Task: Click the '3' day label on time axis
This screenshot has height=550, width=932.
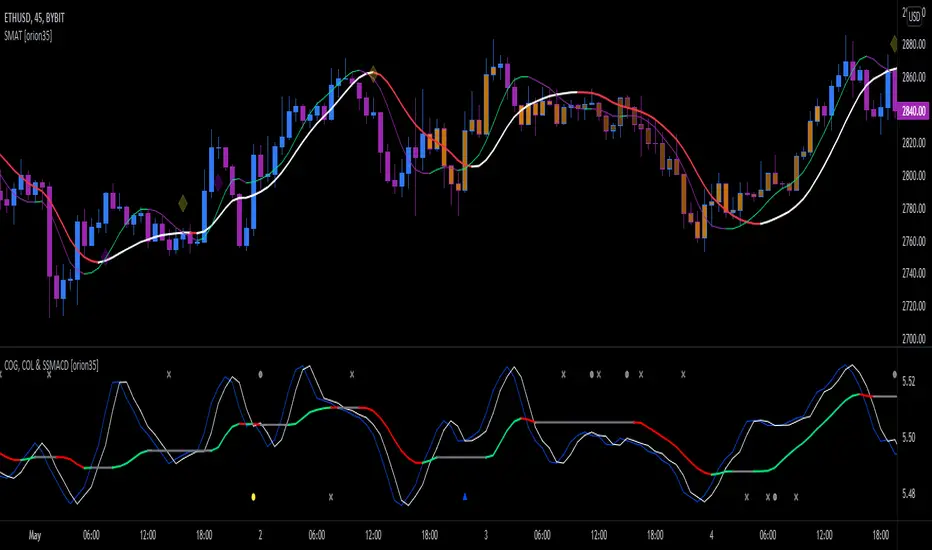Action: (486, 534)
